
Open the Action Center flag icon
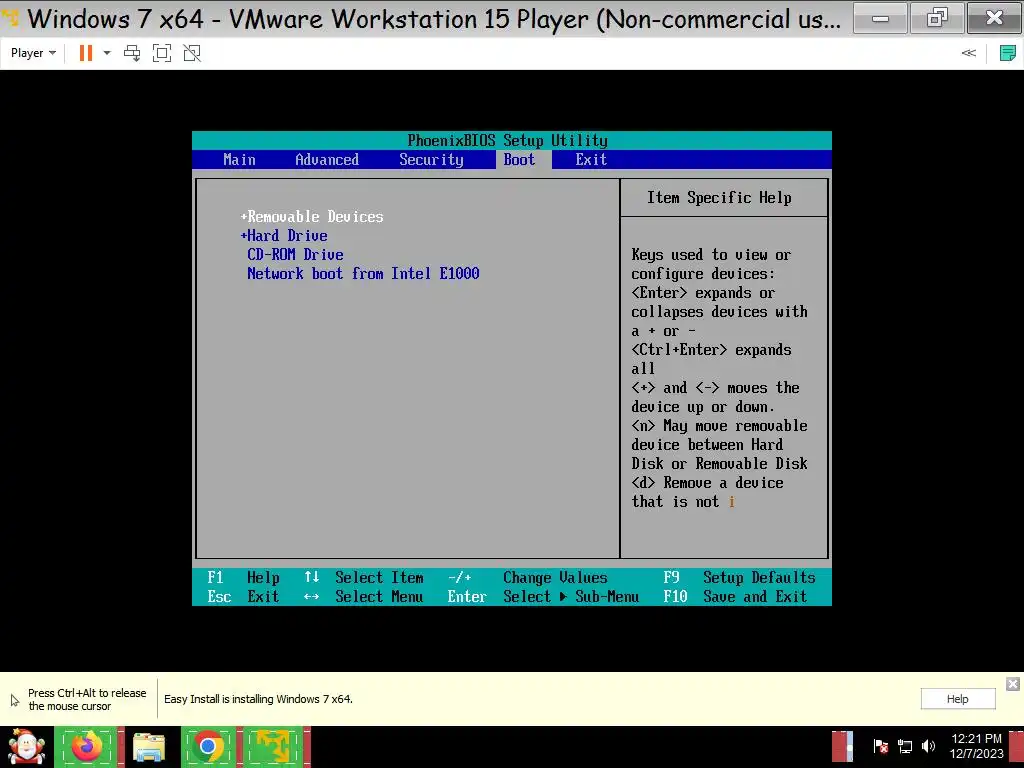pos(880,746)
